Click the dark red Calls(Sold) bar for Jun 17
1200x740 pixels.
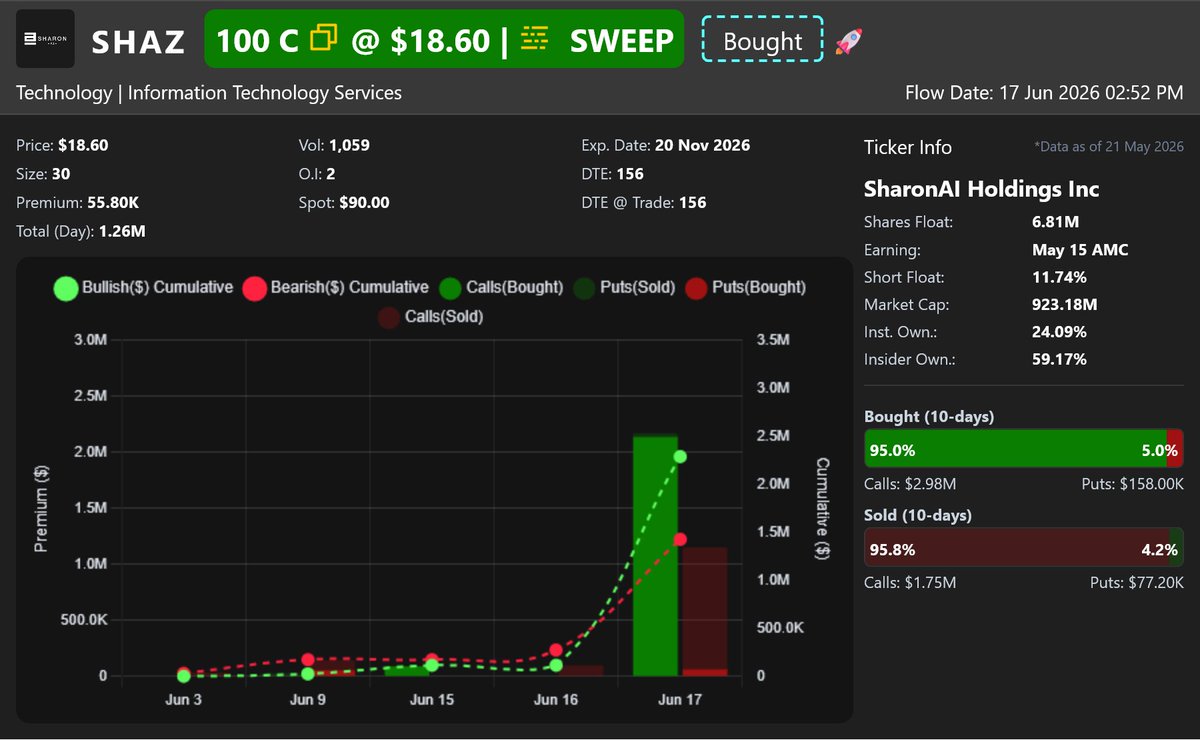[704, 607]
